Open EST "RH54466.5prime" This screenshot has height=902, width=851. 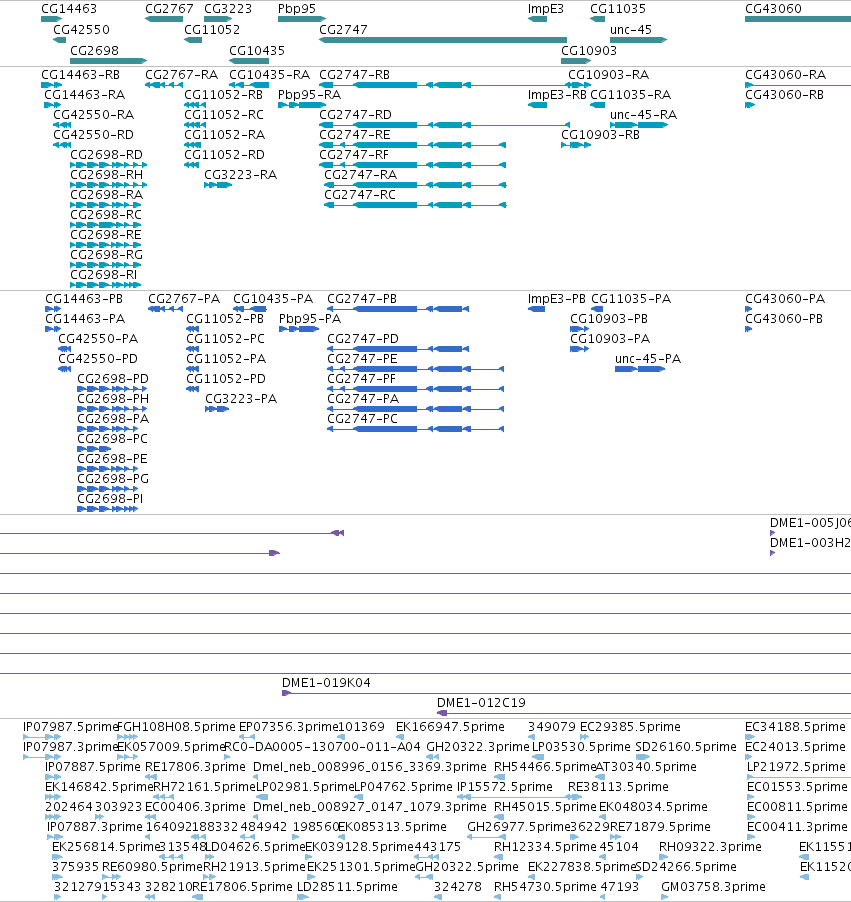[545, 767]
